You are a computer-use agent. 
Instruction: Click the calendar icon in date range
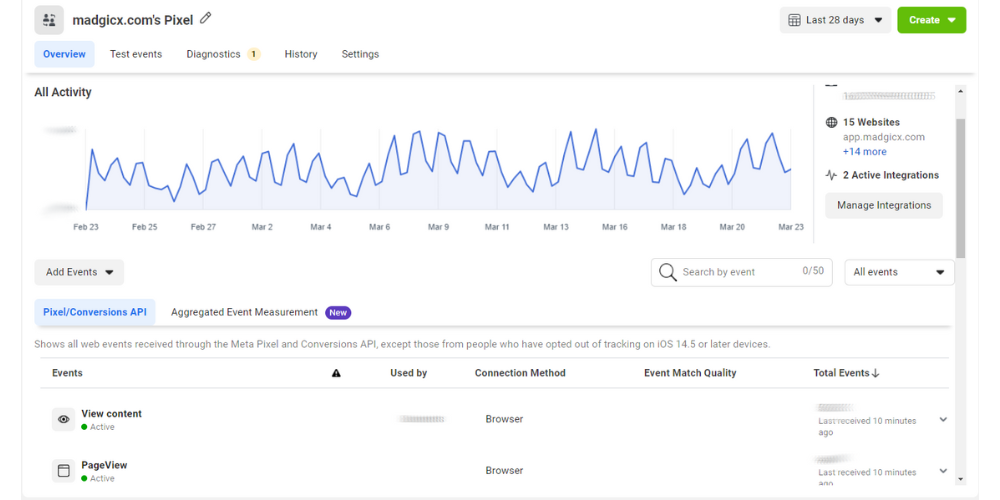tap(794, 20)
